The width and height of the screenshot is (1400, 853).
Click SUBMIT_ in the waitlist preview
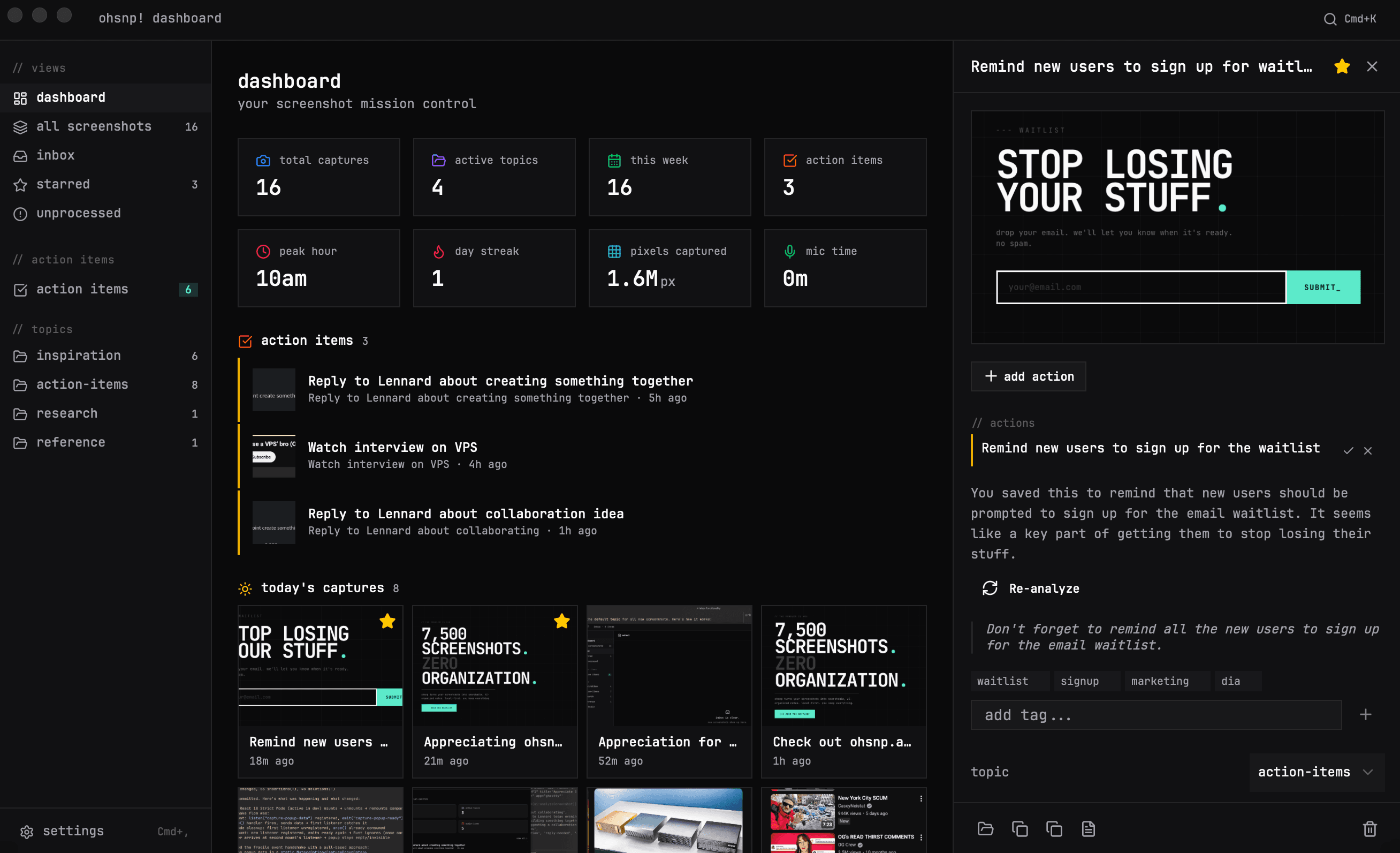tap(1323, 287)
